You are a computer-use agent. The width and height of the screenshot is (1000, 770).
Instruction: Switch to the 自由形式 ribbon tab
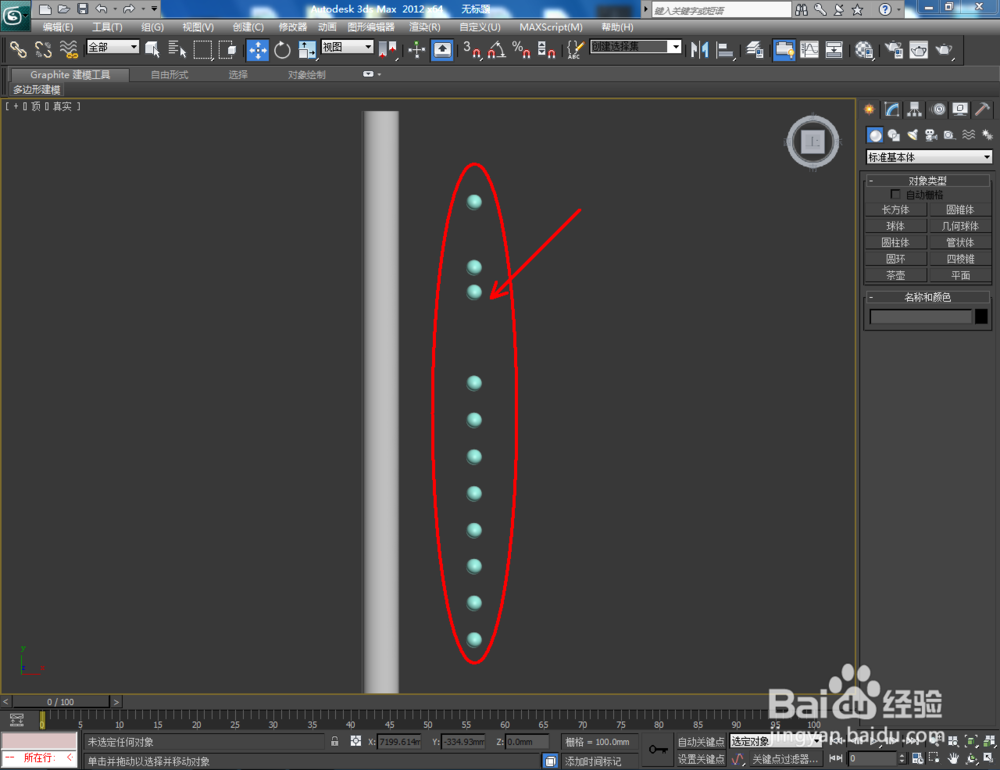click(x=170, y=75)
